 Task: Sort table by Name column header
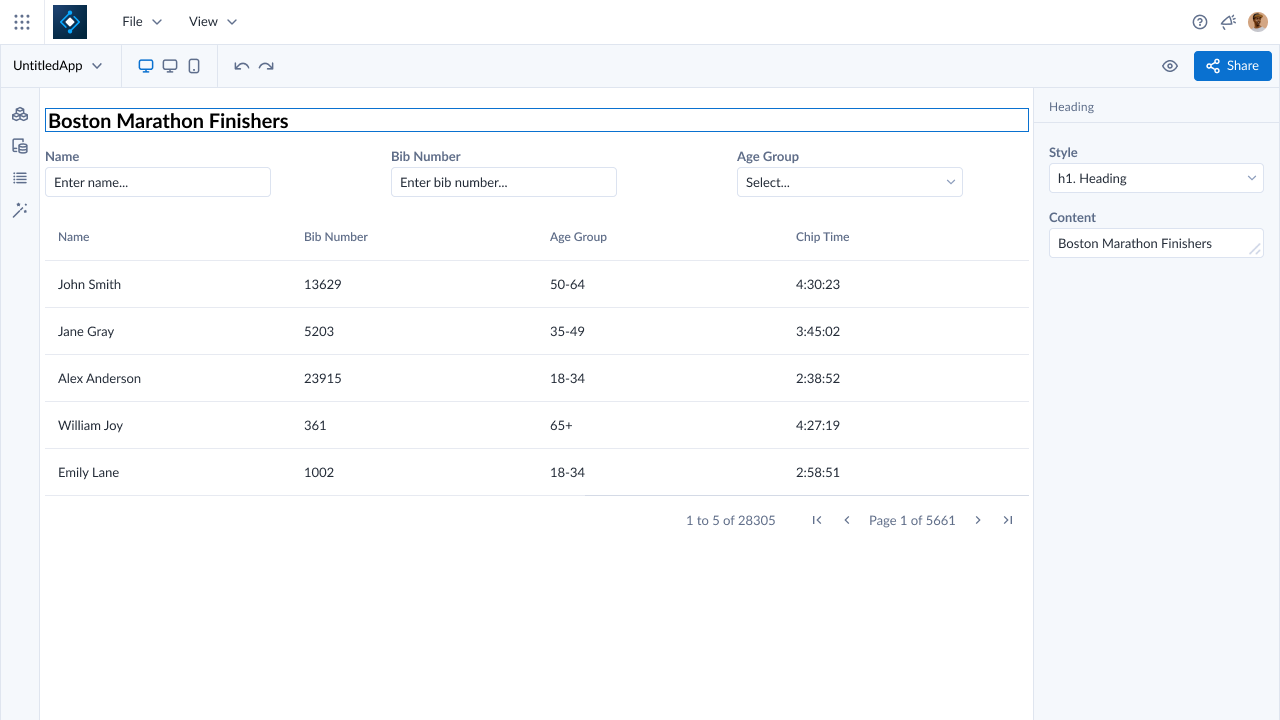[74, 237]
